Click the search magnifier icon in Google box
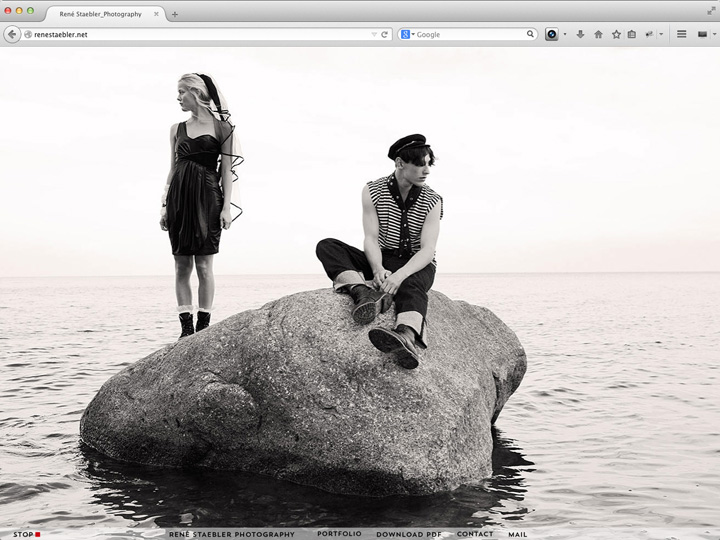The height and width of the screenshot is (540, 720). (x=530, y=34)
